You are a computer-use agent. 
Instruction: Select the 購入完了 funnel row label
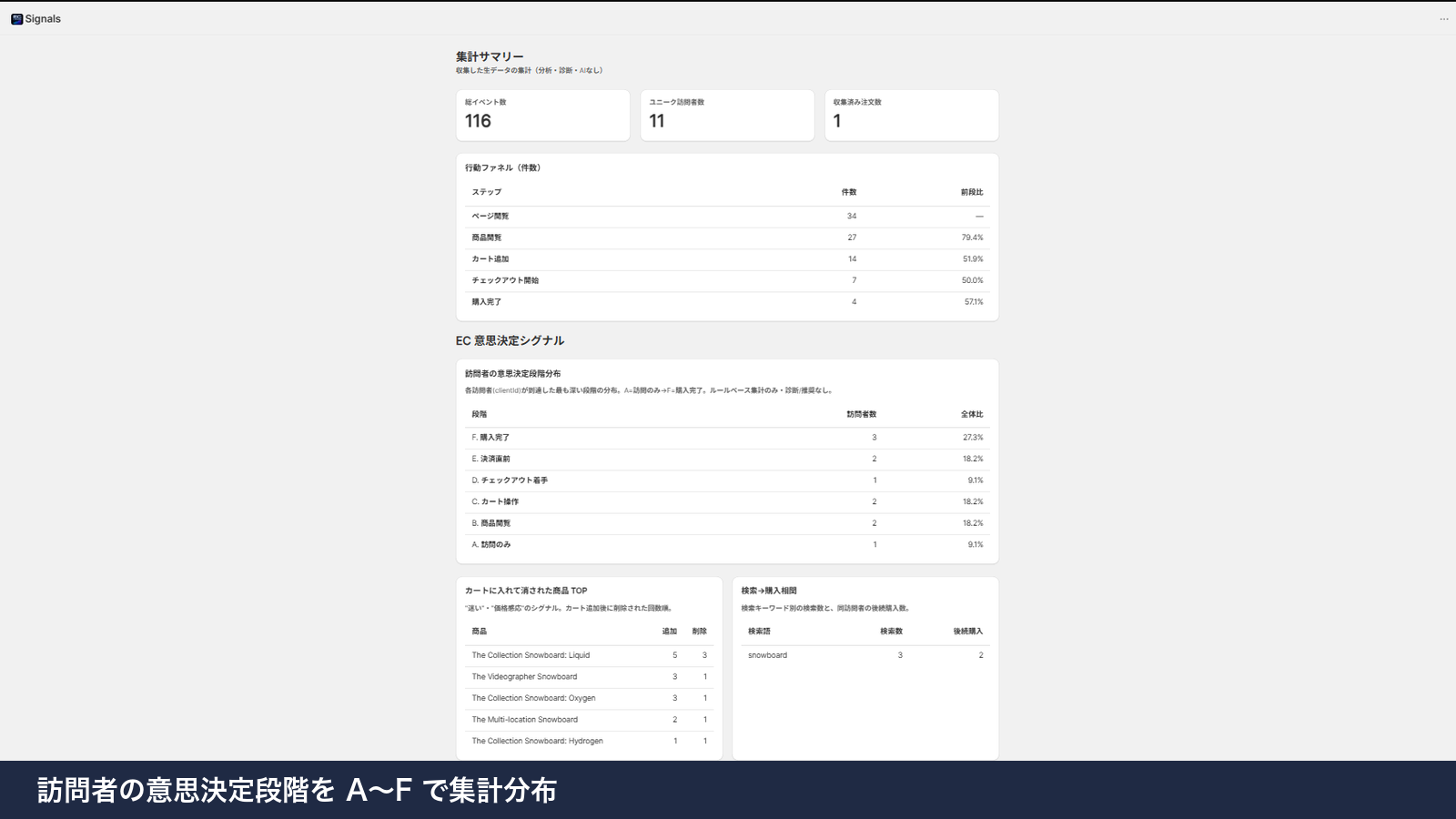click(x=487, y=302)
